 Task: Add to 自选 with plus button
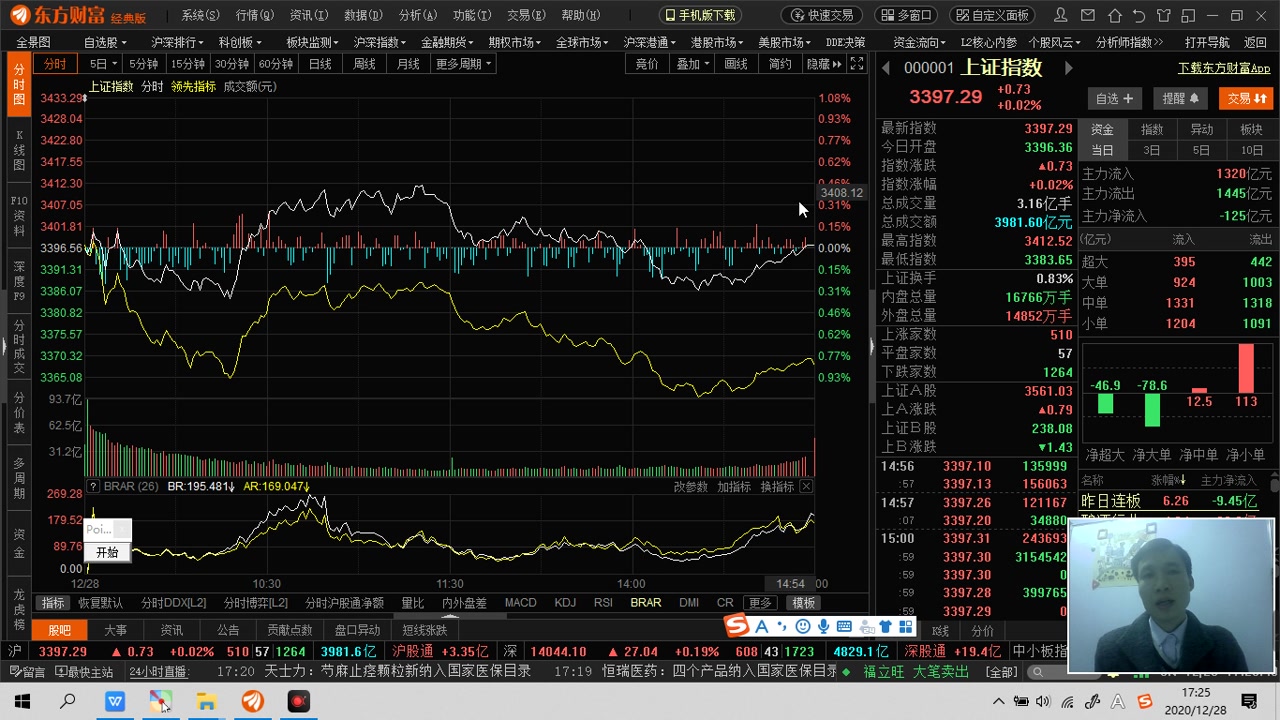click(x=1114, y=98)
